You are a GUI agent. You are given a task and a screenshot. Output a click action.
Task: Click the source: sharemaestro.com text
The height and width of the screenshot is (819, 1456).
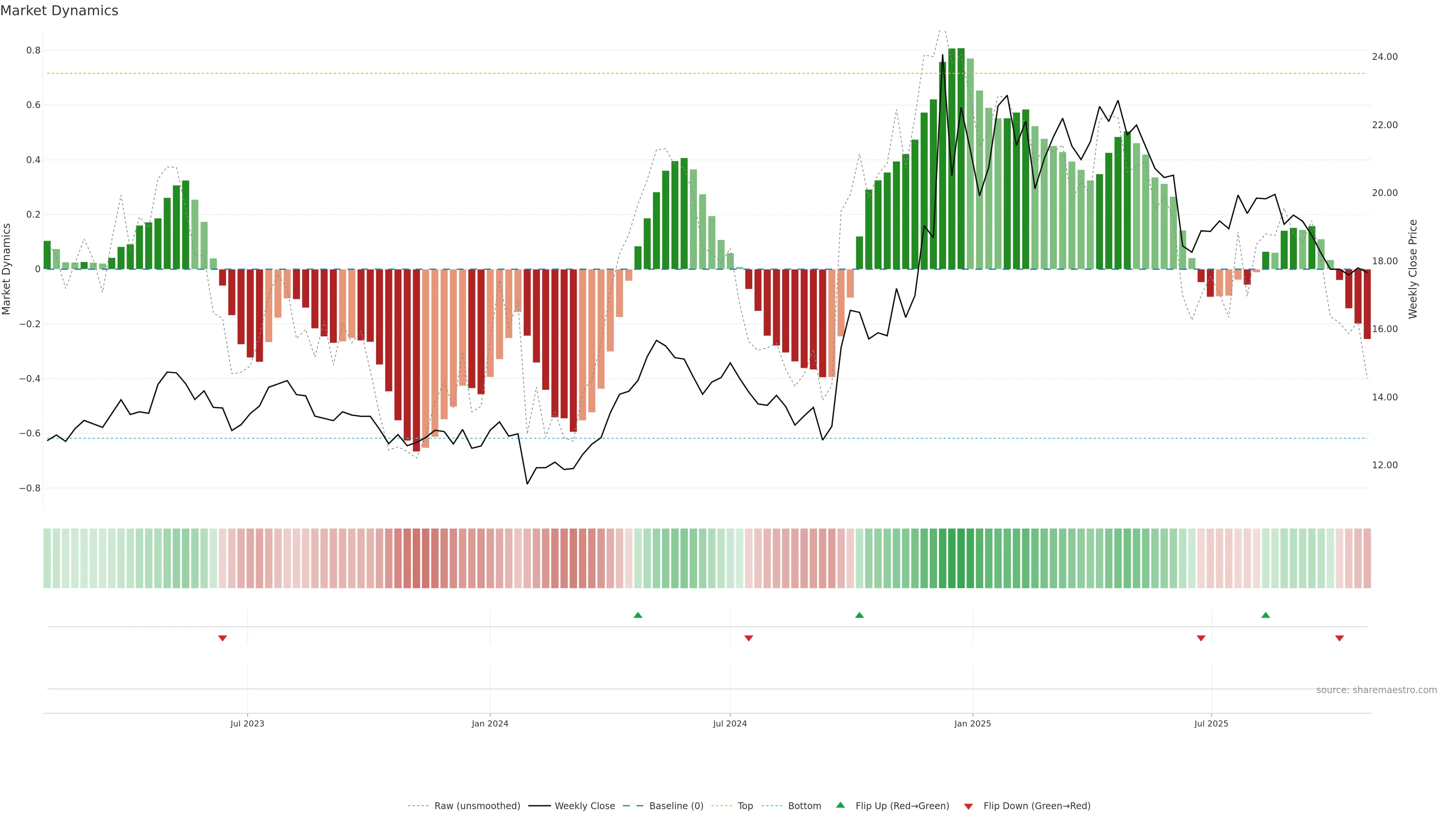1376,690
